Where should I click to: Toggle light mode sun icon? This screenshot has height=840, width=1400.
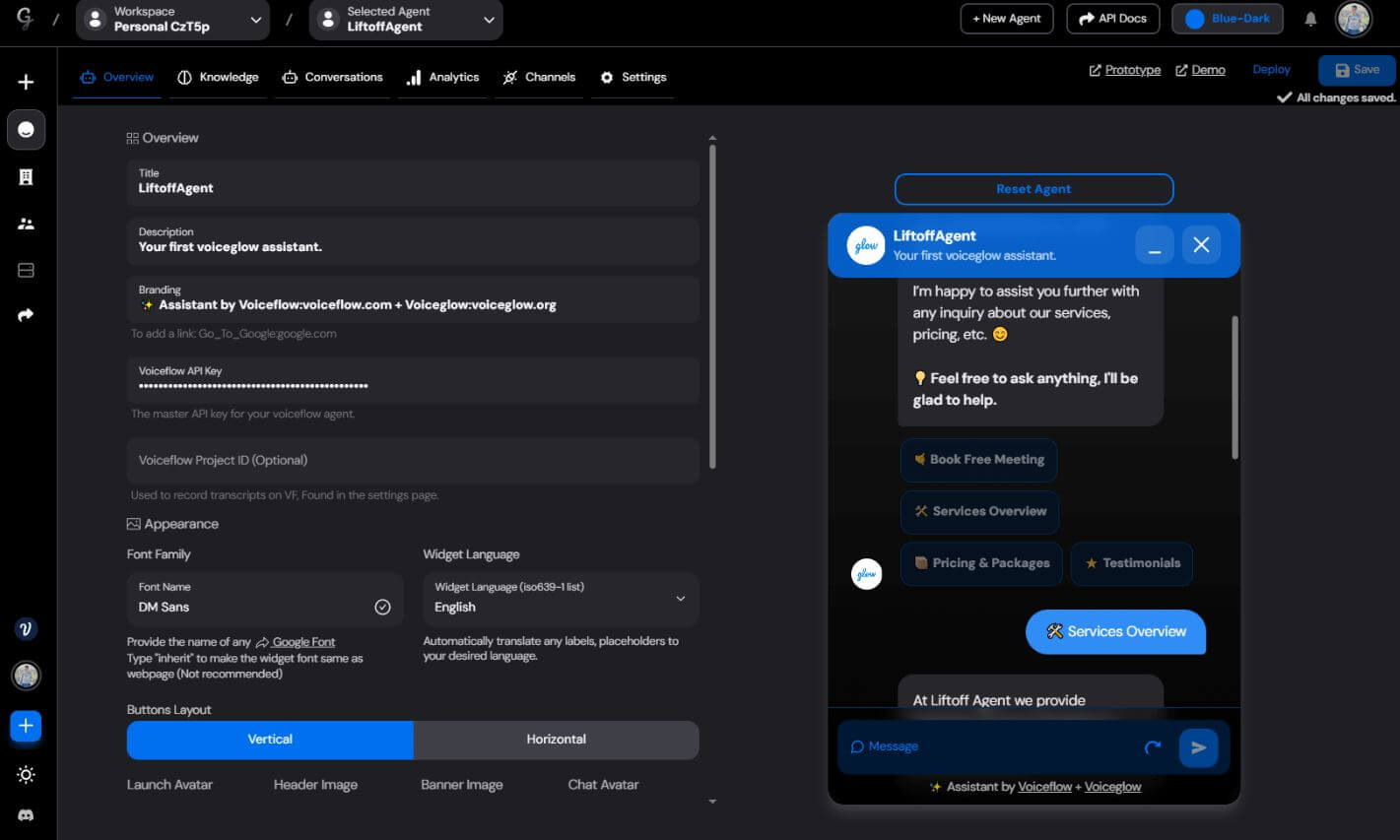click(x=27, y=774)
